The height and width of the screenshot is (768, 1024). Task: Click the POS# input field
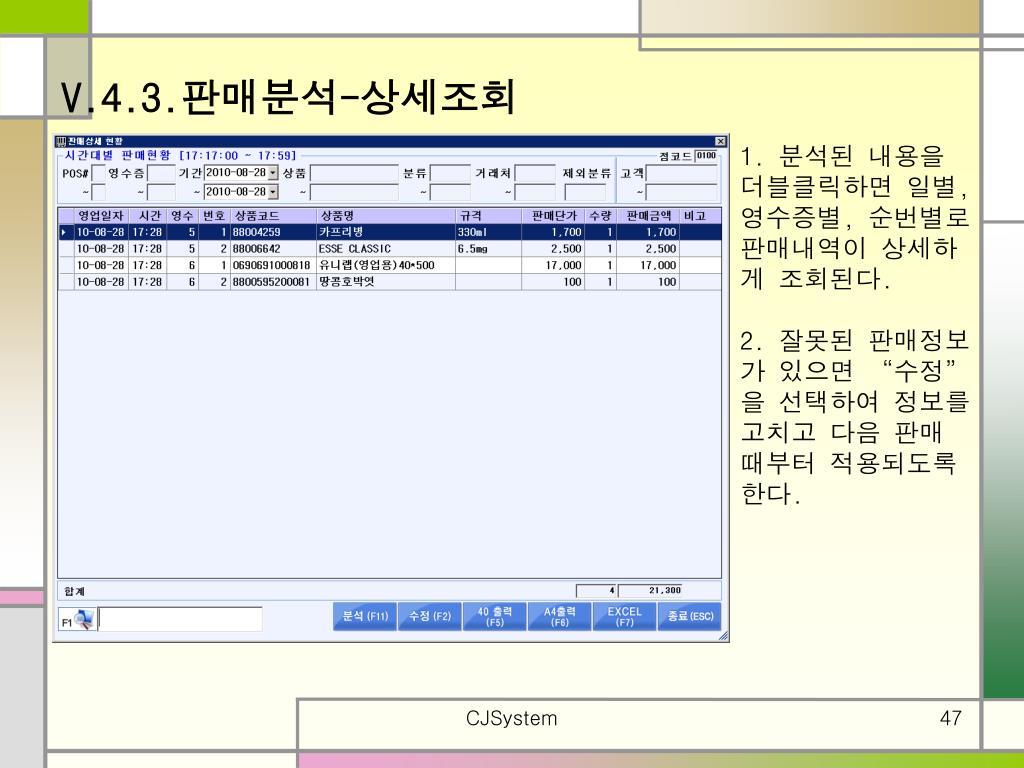(x=99, y=173)
